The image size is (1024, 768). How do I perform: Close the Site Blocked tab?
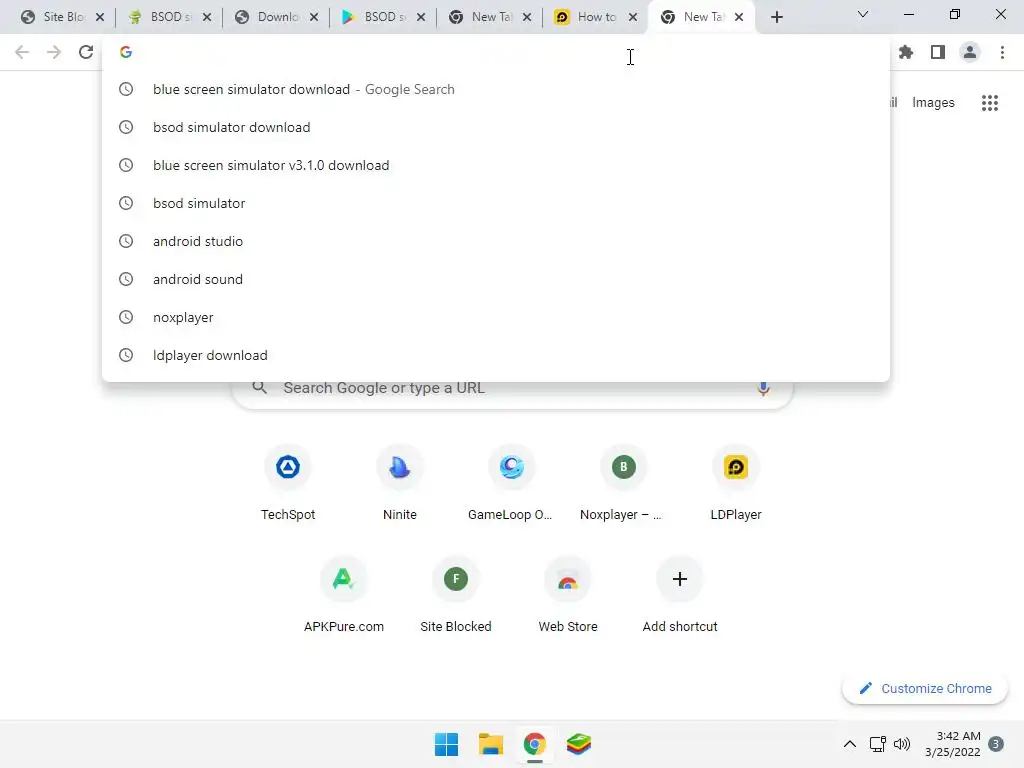coord(100,17)
